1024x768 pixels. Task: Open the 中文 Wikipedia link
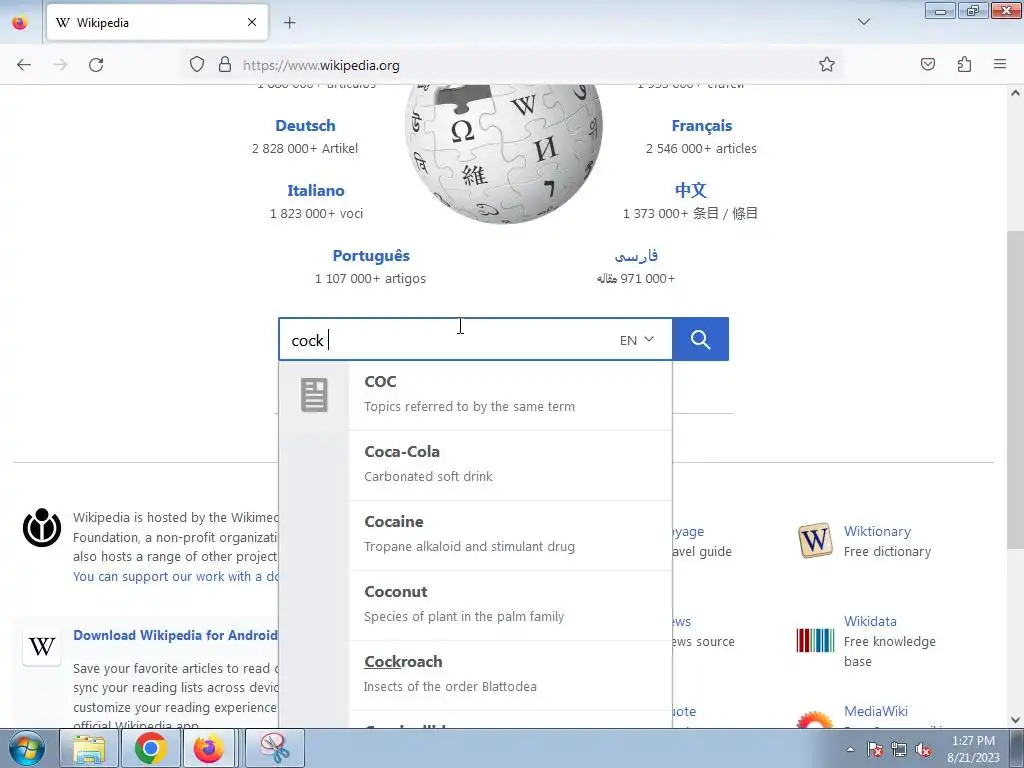coord(690,190)
